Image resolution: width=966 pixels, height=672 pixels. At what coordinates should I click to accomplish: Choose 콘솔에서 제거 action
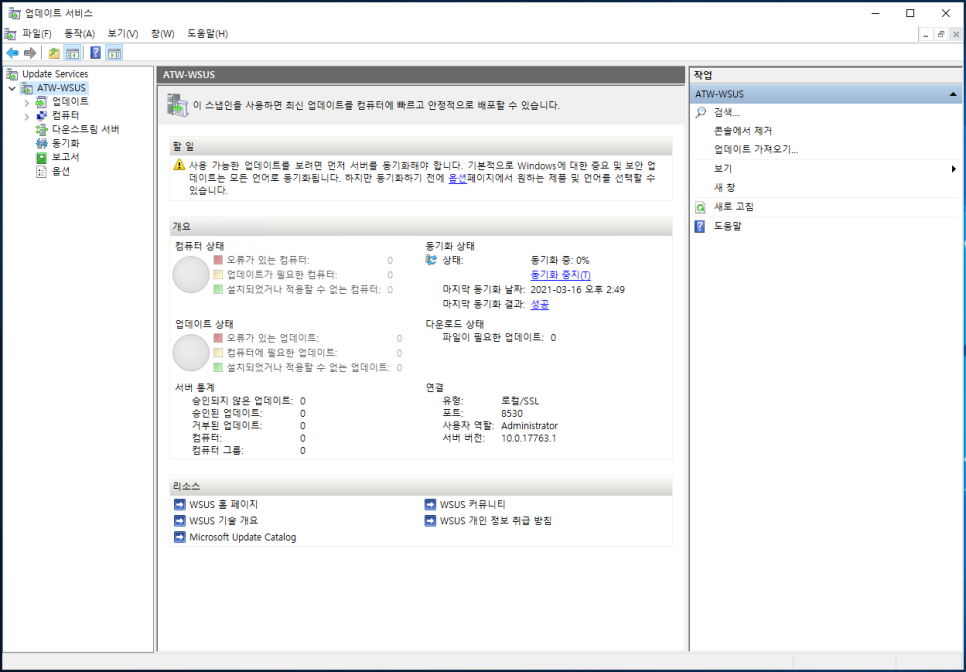pos(743,131)
